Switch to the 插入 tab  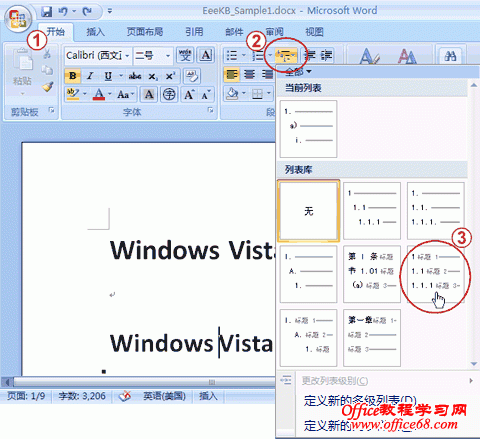point(95,32)
